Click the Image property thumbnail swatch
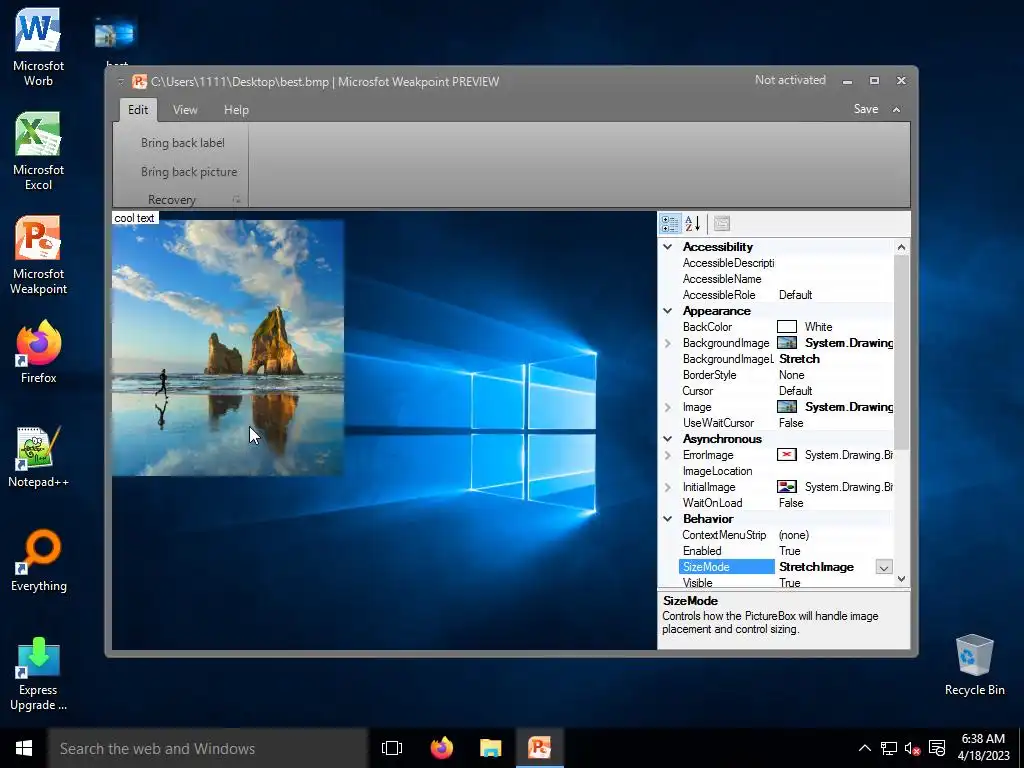This screenshot has width=1024, height=768. coord(786,407)
